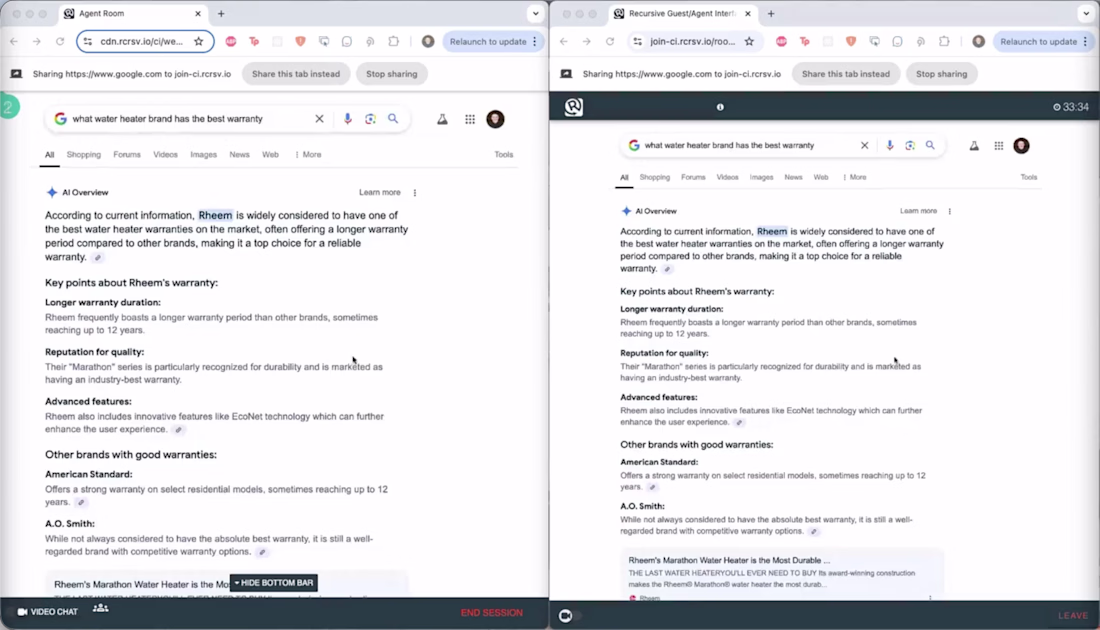Open tab search chevron in right browser
This screenshot has width=1100, height=630.
(1086, 13)
